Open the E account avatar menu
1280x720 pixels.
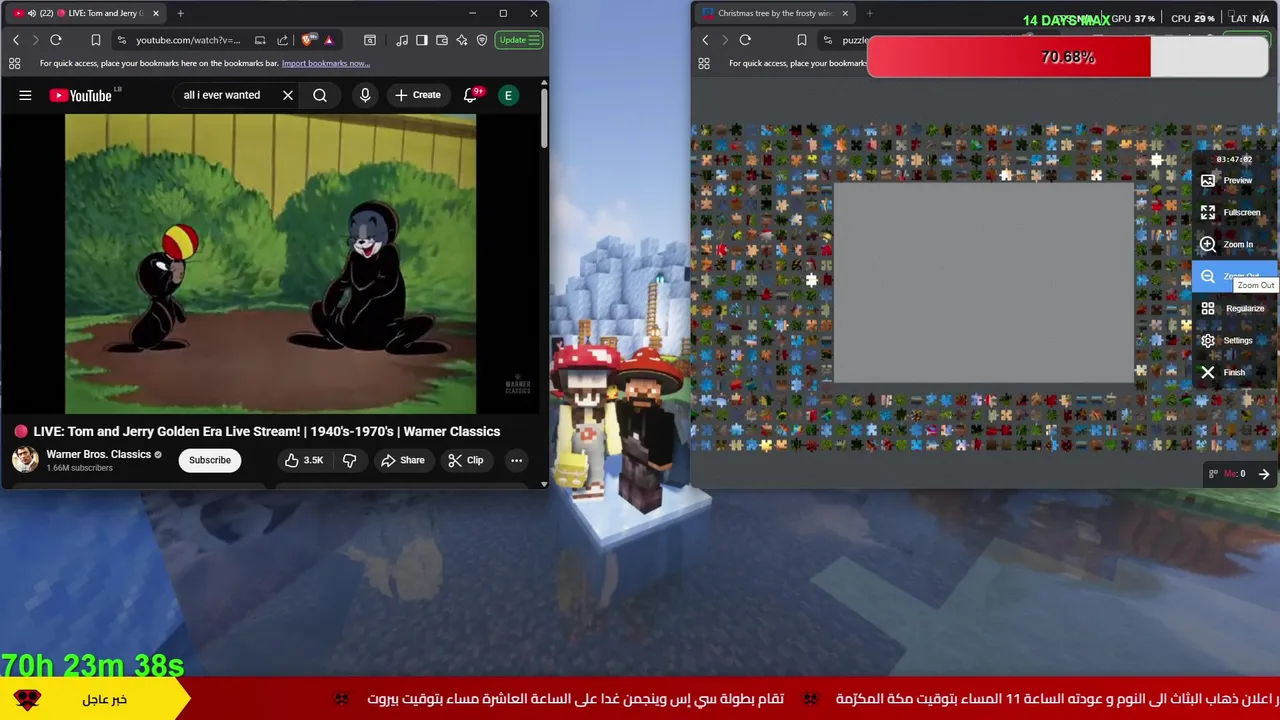tap(508, 95)
